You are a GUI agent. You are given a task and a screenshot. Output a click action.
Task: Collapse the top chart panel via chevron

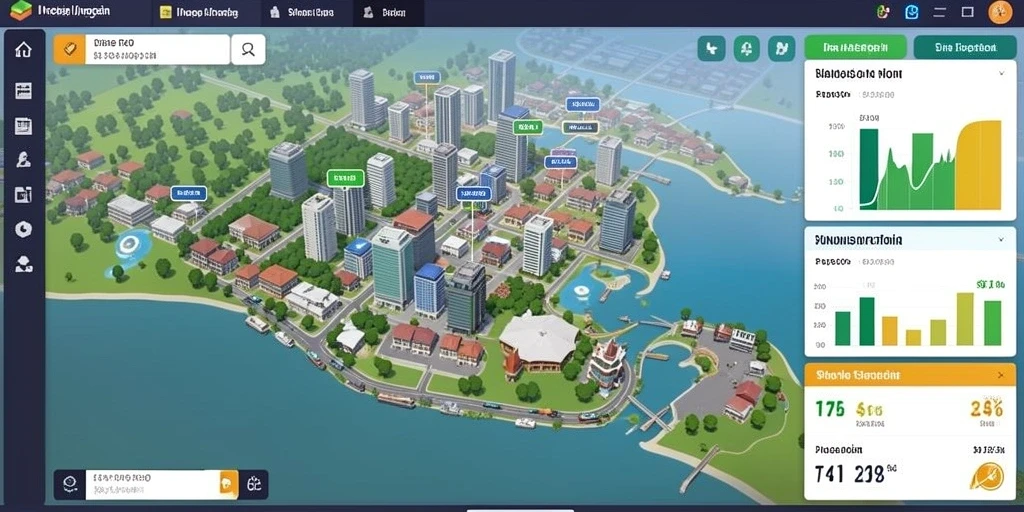tap(1001, 74)
